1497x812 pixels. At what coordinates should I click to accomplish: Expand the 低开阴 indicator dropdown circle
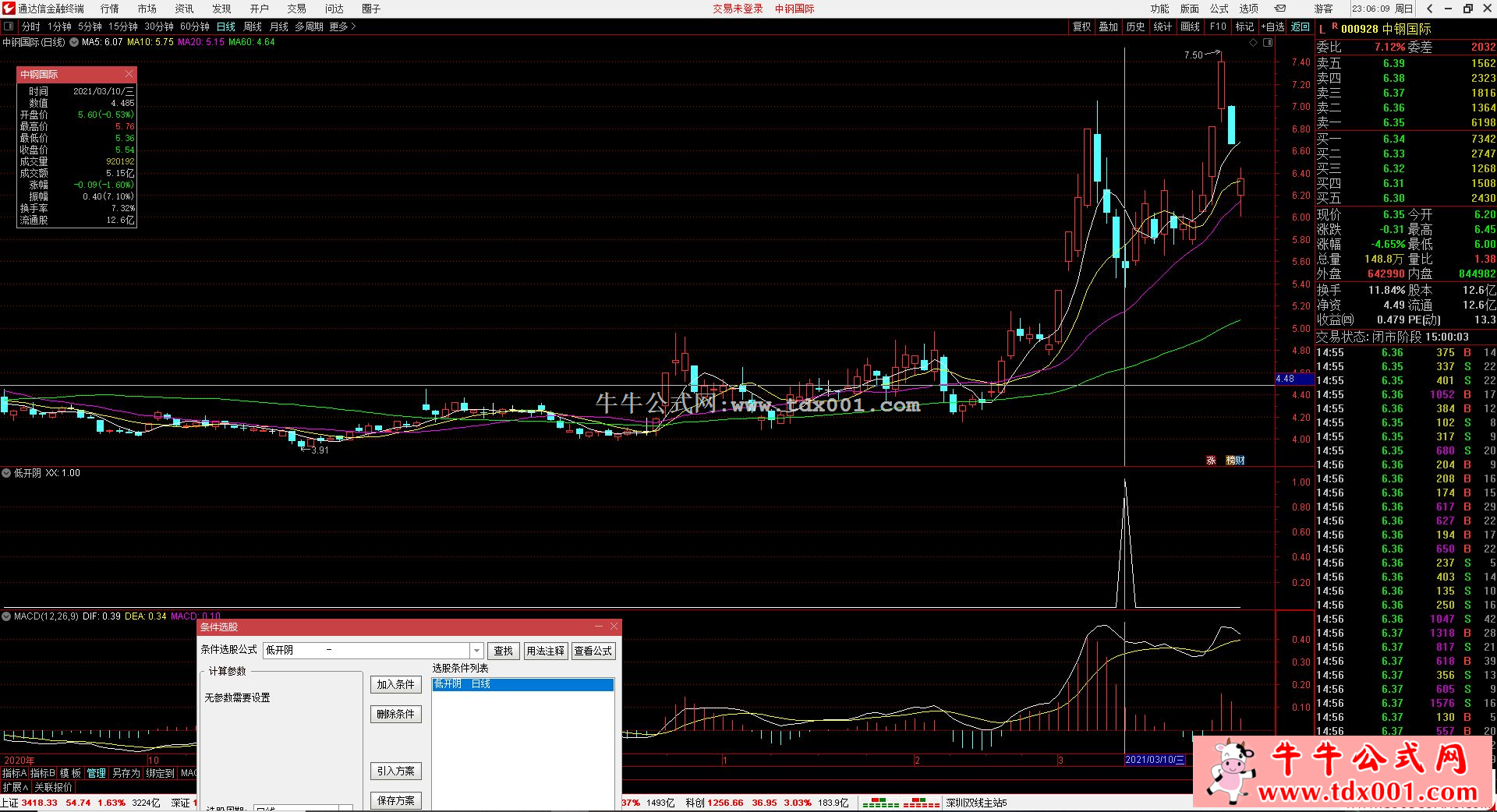pos(6,473)
